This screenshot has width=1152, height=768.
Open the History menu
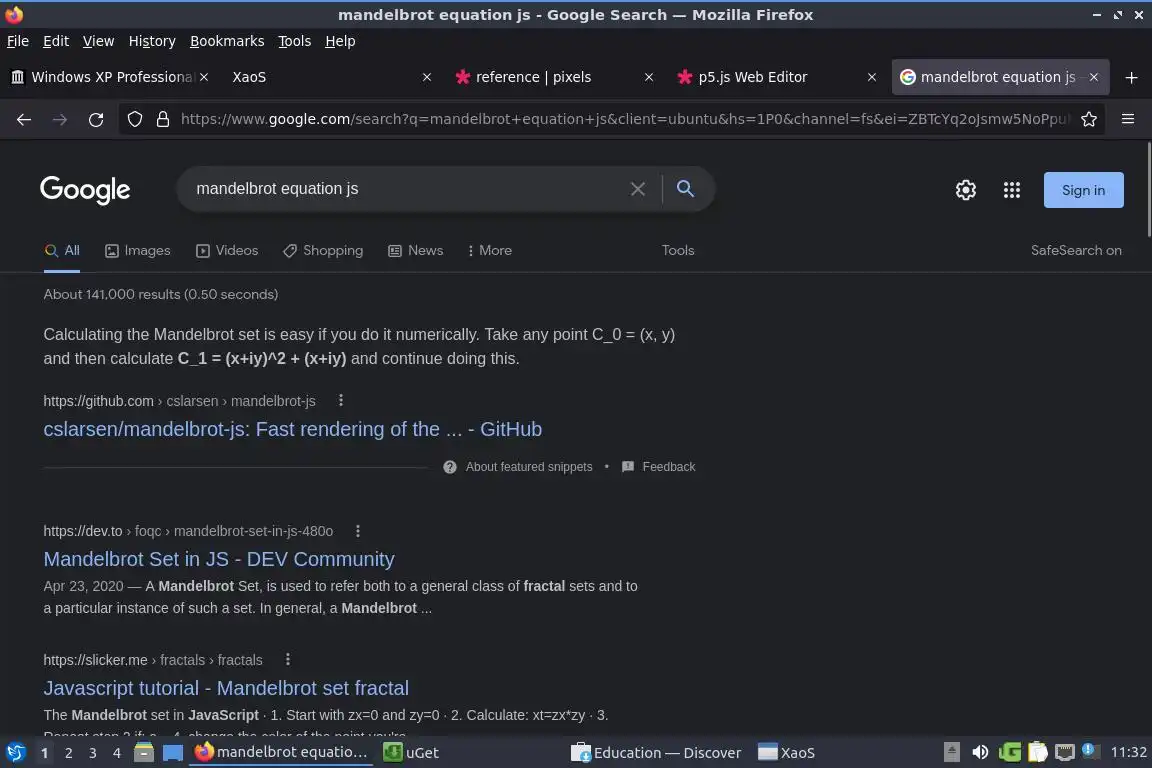pyautogui.click(x=152, y=41)
